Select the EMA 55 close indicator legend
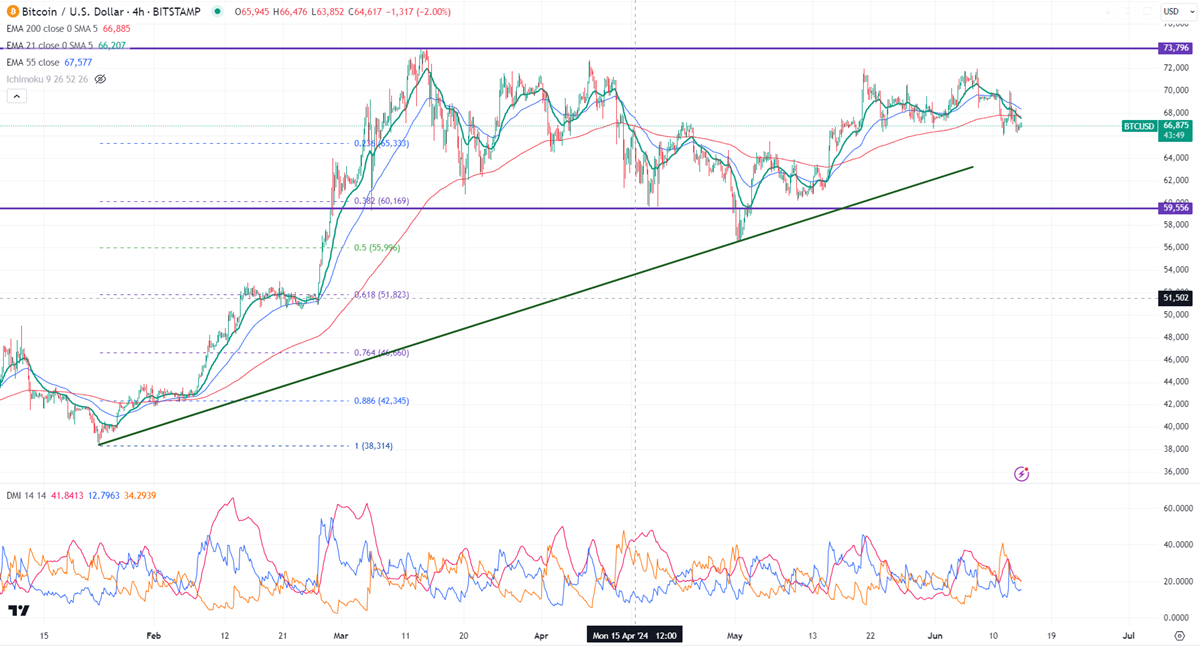 pos(33,62)
